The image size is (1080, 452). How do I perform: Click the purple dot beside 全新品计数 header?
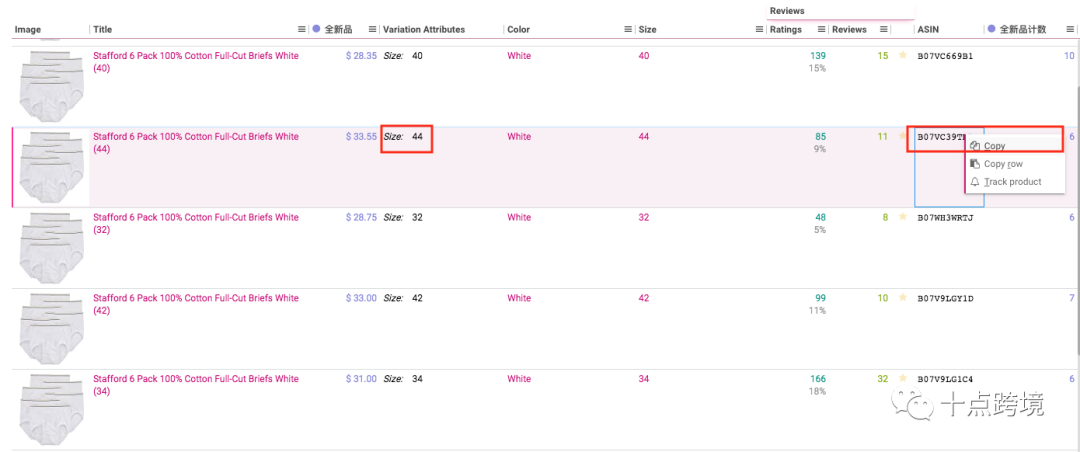991,29
